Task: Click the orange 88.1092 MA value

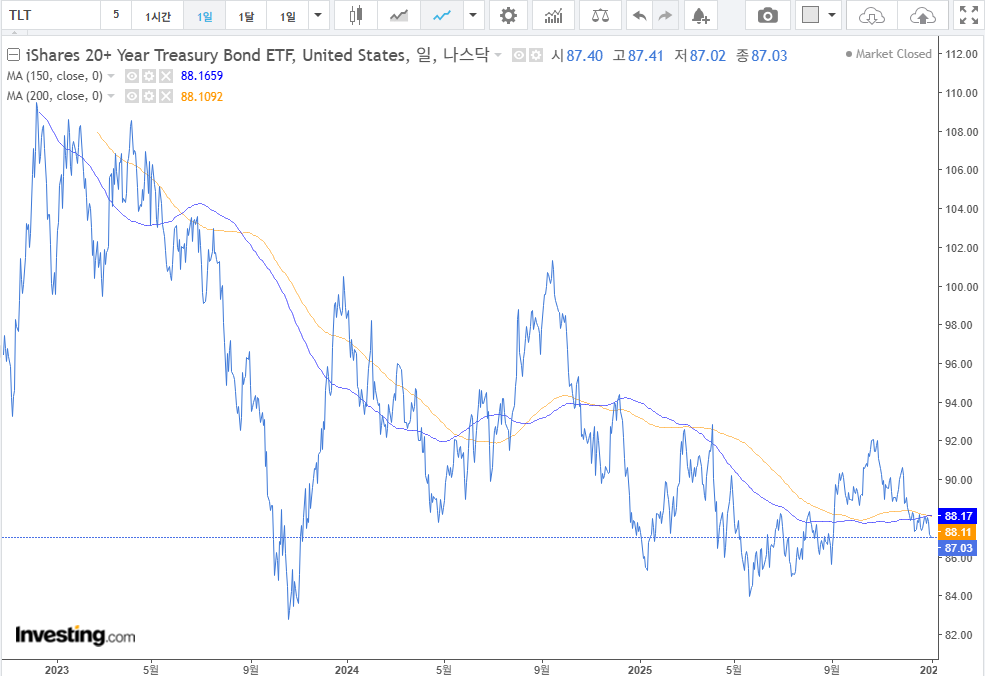Action: [x=202, y=96]
